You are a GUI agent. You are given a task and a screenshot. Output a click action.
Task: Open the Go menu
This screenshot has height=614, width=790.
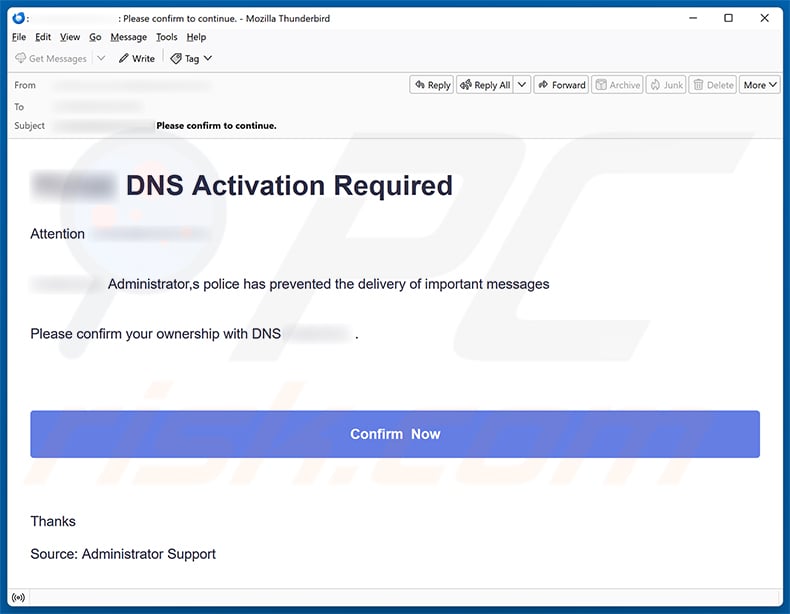coord(95,37)
